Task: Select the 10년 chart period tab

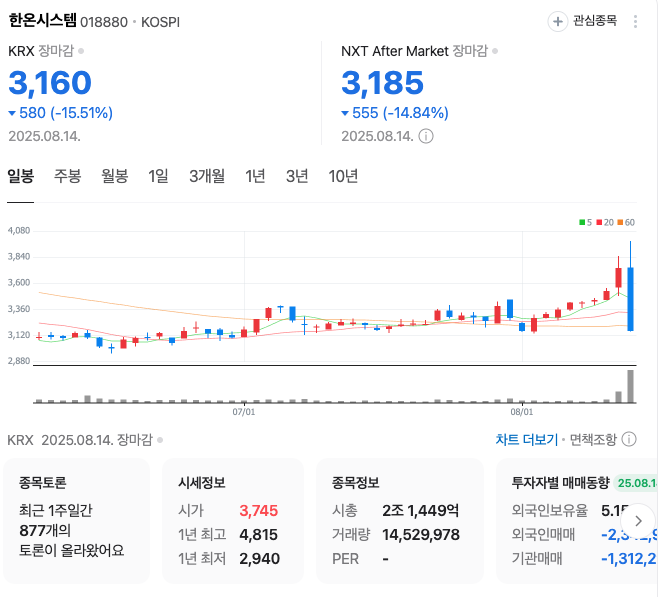Action: 343,176
